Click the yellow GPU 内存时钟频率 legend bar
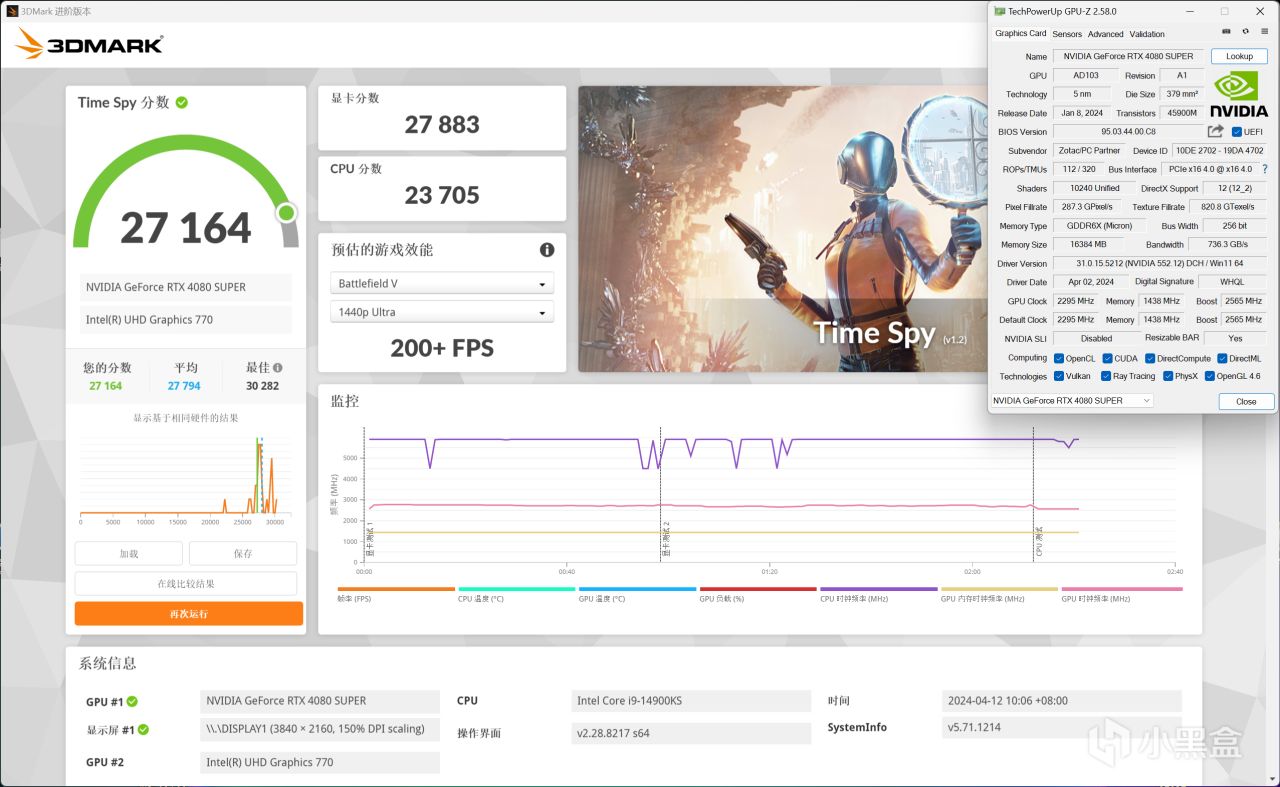The width and height of the screenshot is (1280, 787). click(x=999, y=589)
